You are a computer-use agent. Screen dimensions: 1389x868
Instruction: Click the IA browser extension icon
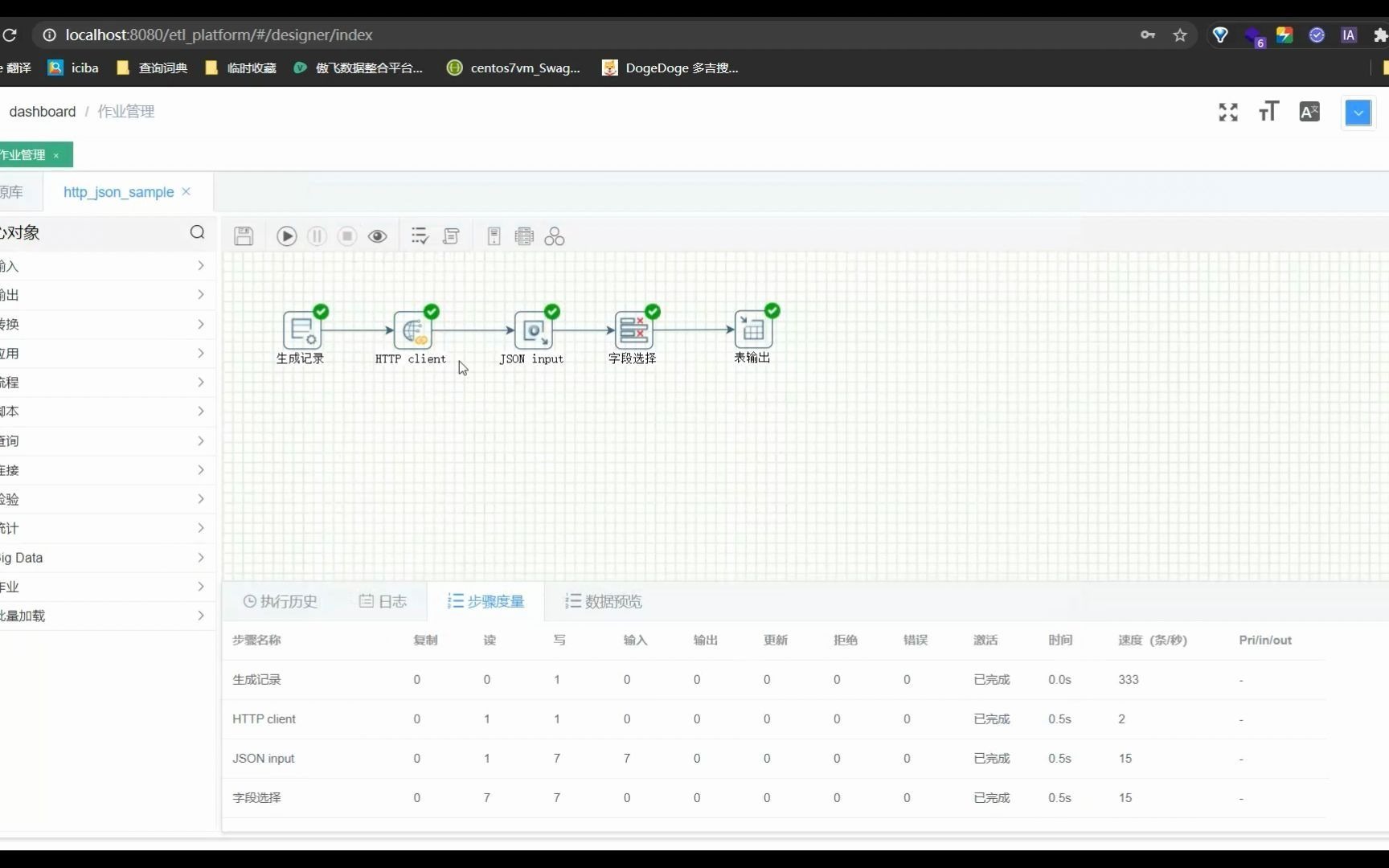coord(1349,35)
